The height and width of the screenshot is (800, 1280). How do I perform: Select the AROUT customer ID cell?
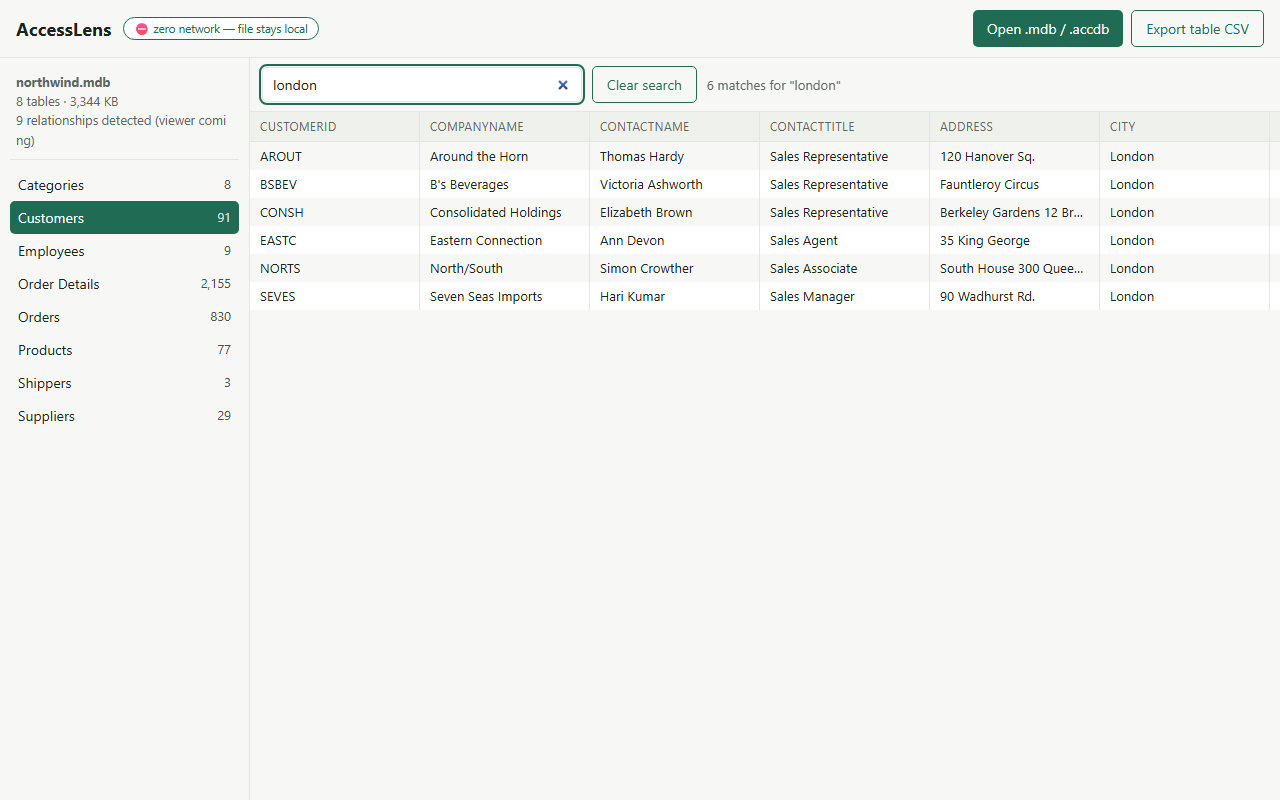click(x=335, y=156)
